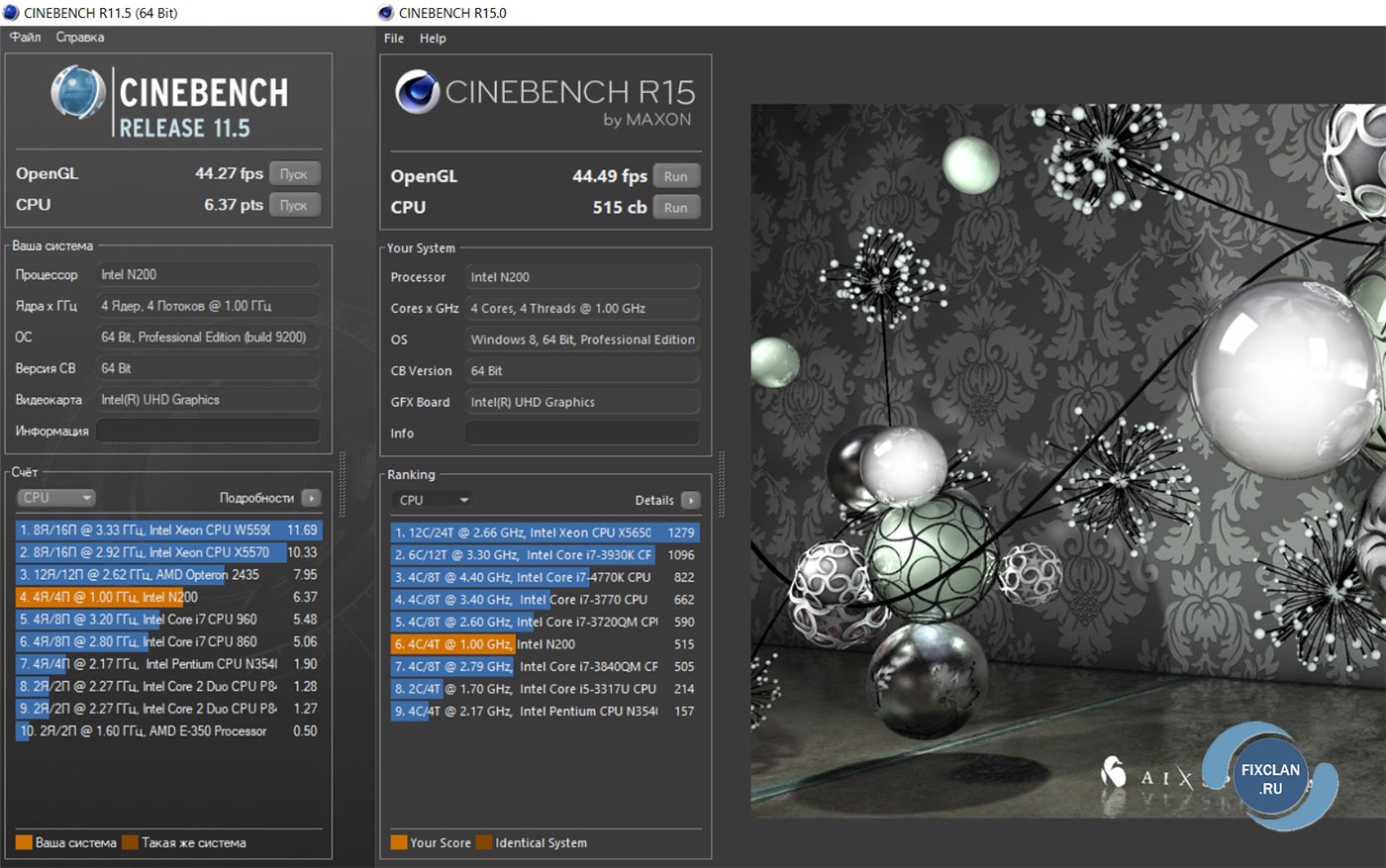Click the R11.5 side panel splitter handle
Screen dimensions: 1386x868
coord(343,484)
